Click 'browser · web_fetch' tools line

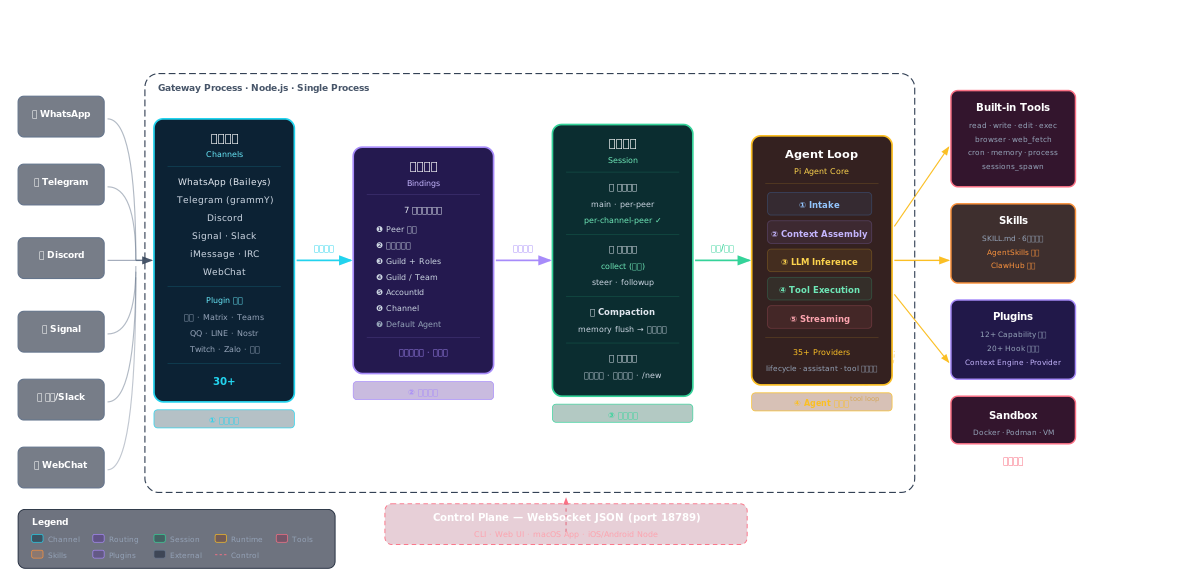click(x=1013, y=139)
